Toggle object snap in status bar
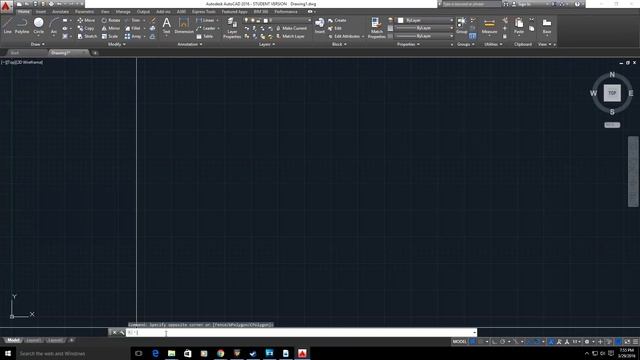 537,342
